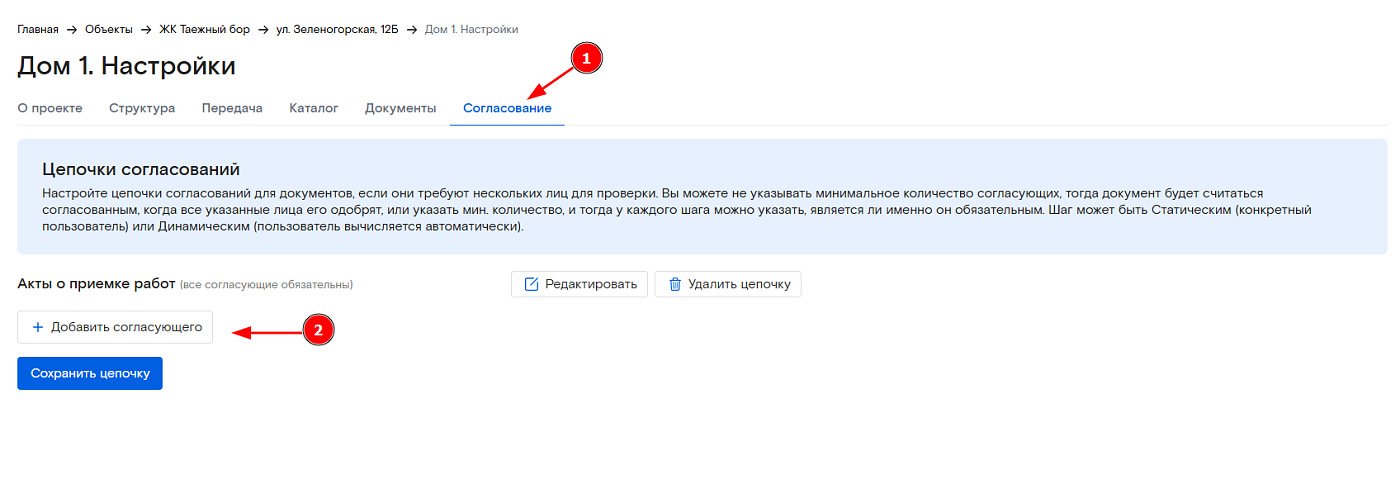
Task: Select the active Согласование tab
Action: click(507, 108)
